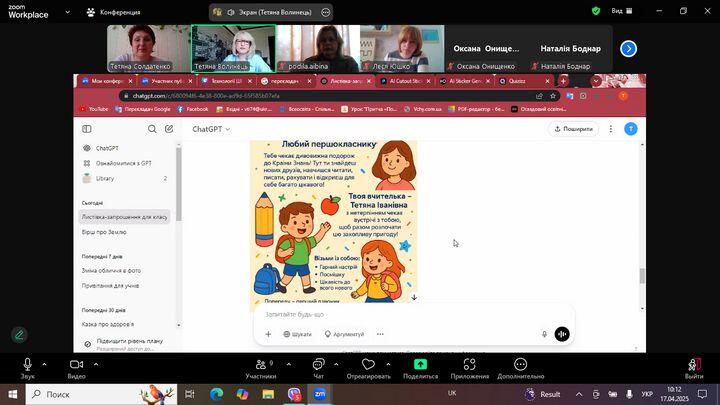This screenshot has width=720, height=405.
Task: Select ChatGPT in the sidebar
Action: [x=125, y=148]
